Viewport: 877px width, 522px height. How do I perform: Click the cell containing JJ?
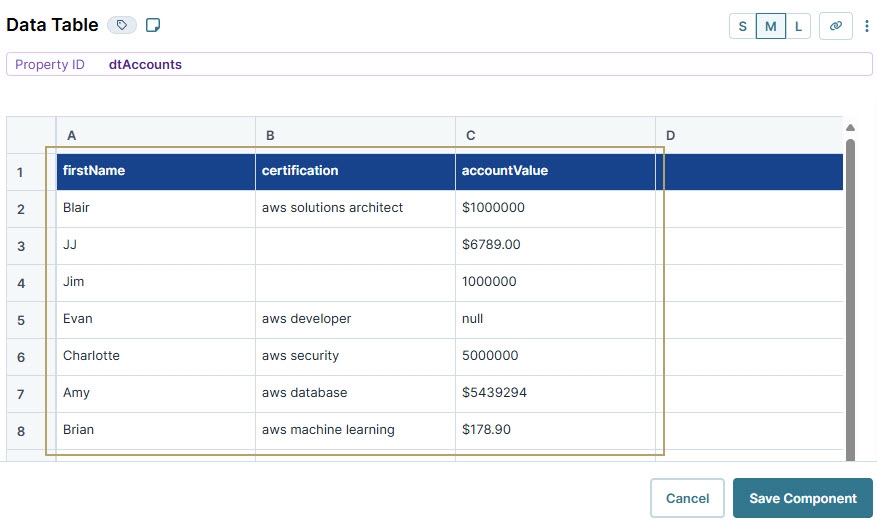coord(155,246)
